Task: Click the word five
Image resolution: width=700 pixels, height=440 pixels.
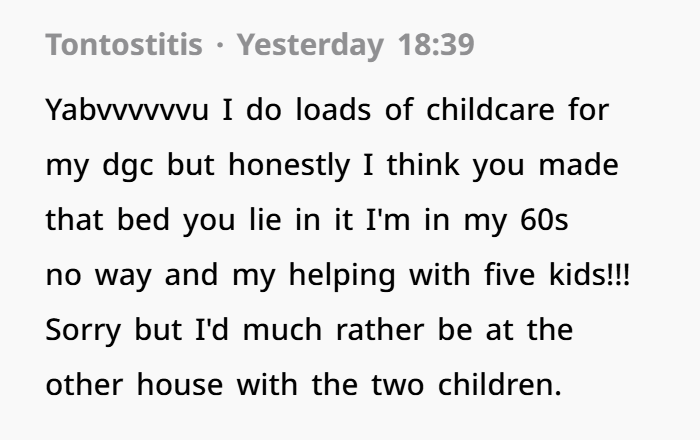Action: point(509,274)
